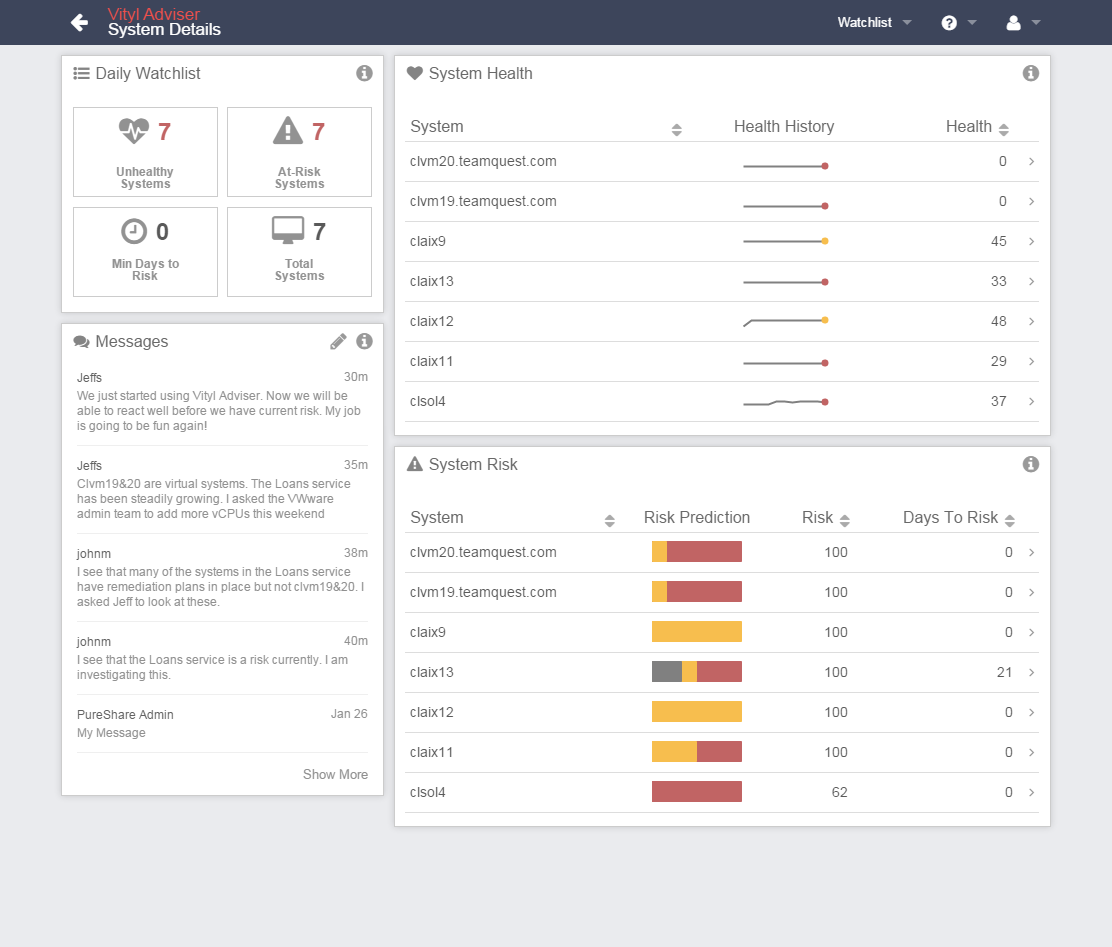Click the Daily Watchlist info icon
This screenshot has width=1112, height=947.
[364, 73]
